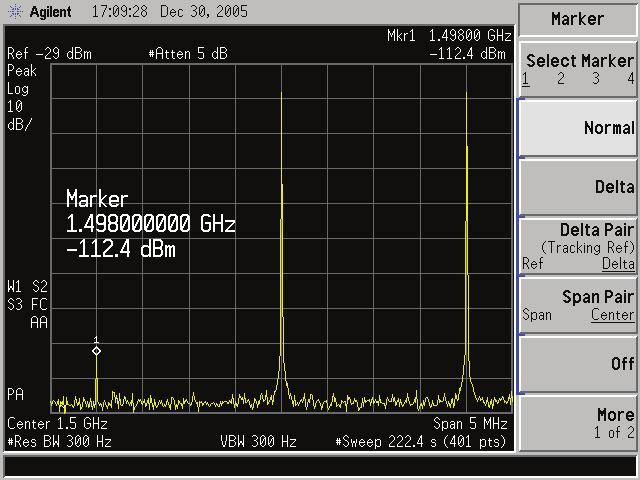The width and height of the screenshot is (640, 480).
Task: Click the Peak detector label
Action: coord(22,71)
